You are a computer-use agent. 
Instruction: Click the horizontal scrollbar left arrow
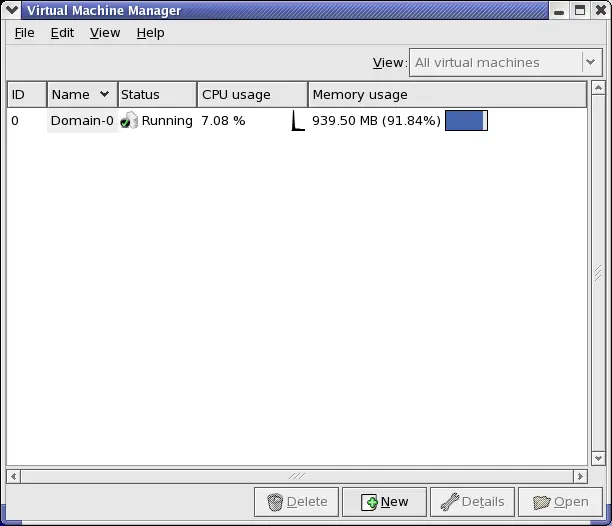(14, 476)
